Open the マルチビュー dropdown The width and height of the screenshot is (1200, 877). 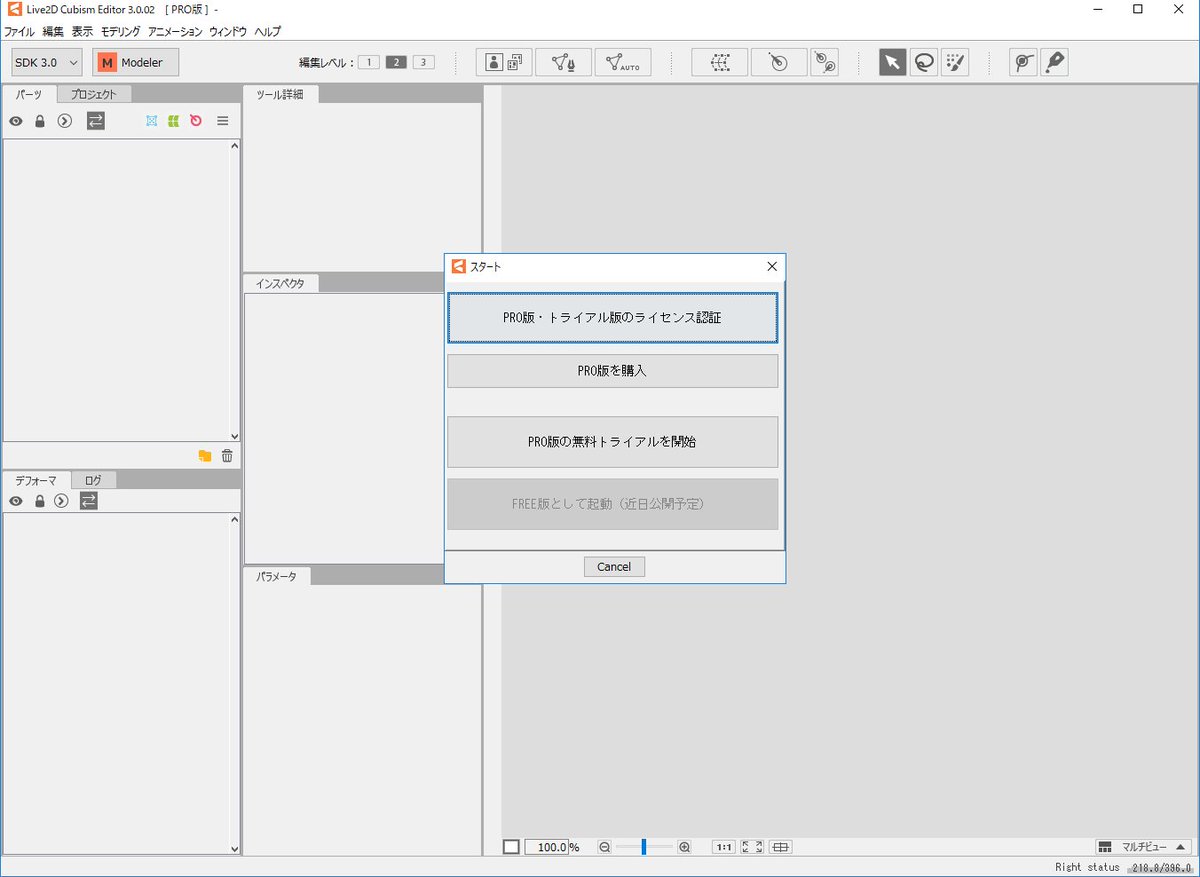point(1144,847)
